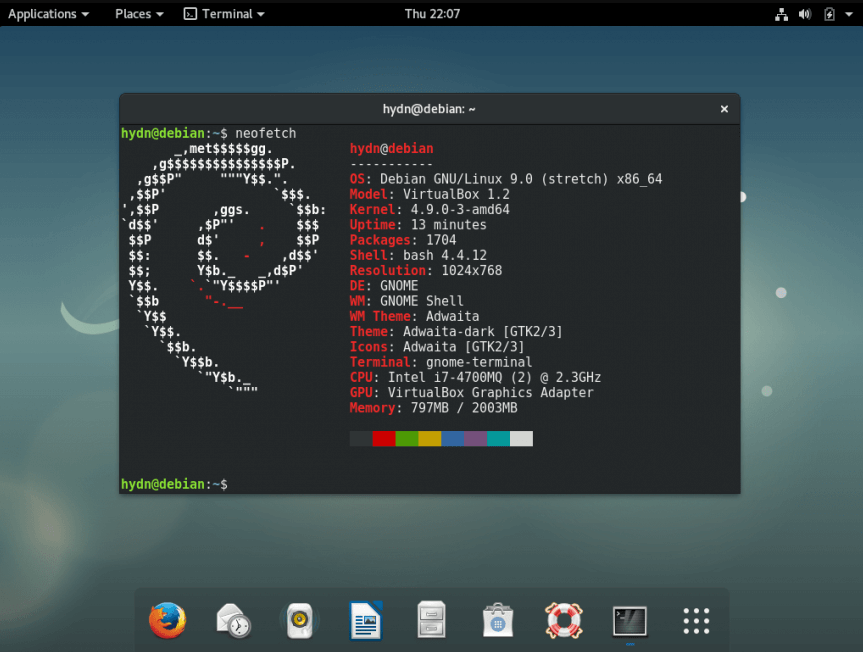Click the Theme Adwaita-dark line
This screenshot has width=863, height=652.
tap(456, 331)
